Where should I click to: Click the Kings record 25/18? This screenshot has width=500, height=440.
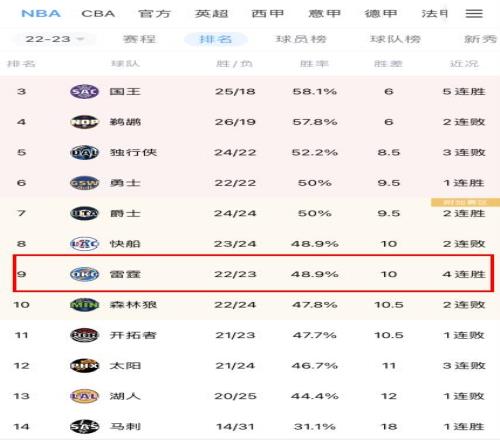point(235,91)
